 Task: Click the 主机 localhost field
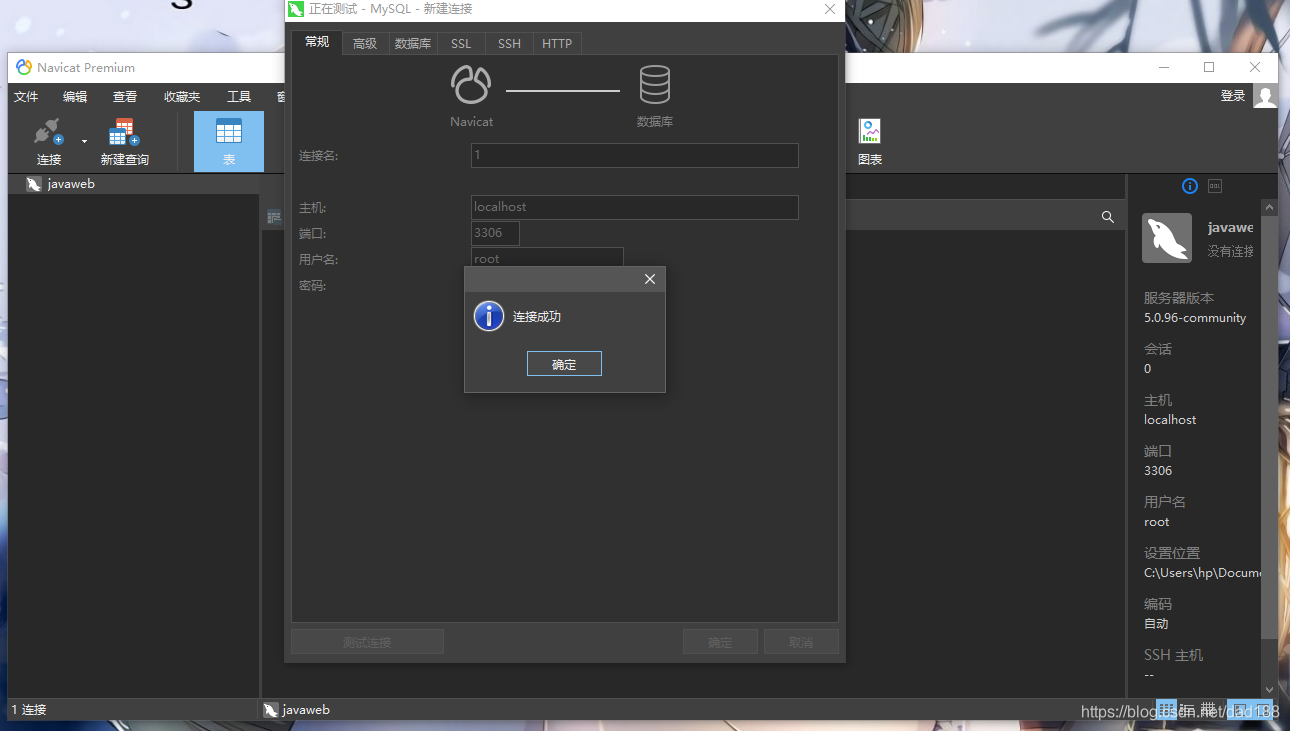point(635,207)
